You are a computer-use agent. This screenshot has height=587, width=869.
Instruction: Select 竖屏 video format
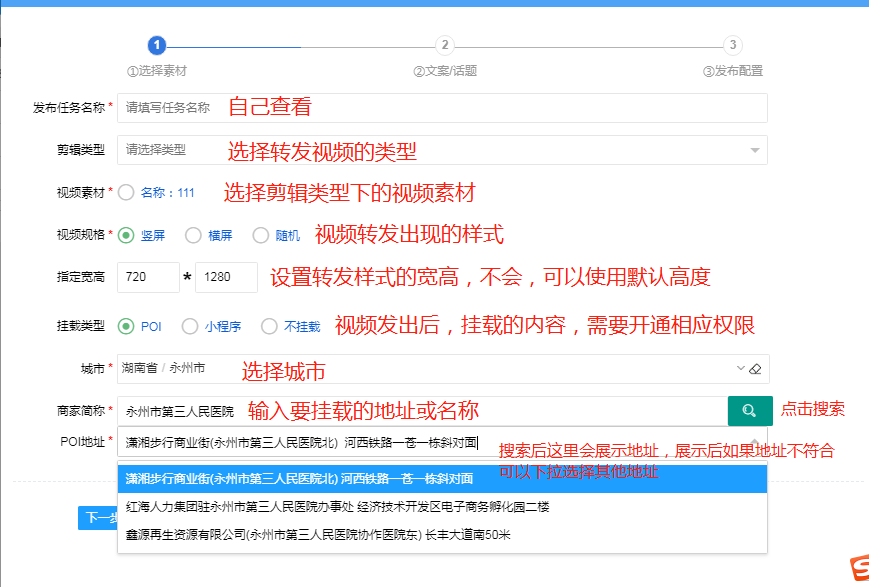[126, 235]
